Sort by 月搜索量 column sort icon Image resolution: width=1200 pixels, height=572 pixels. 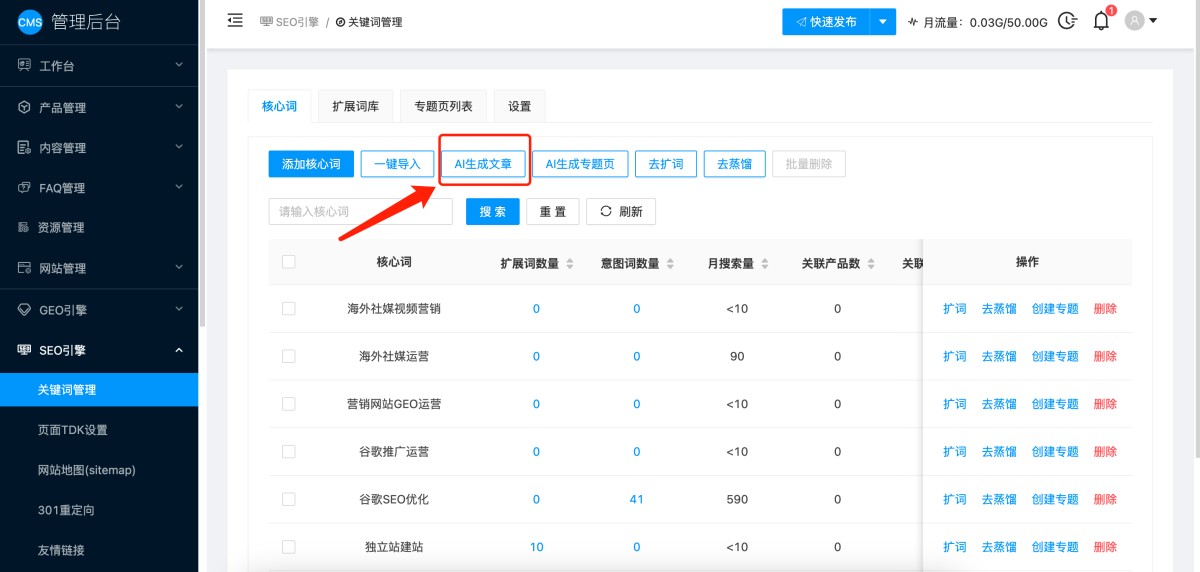pos(765,264)
